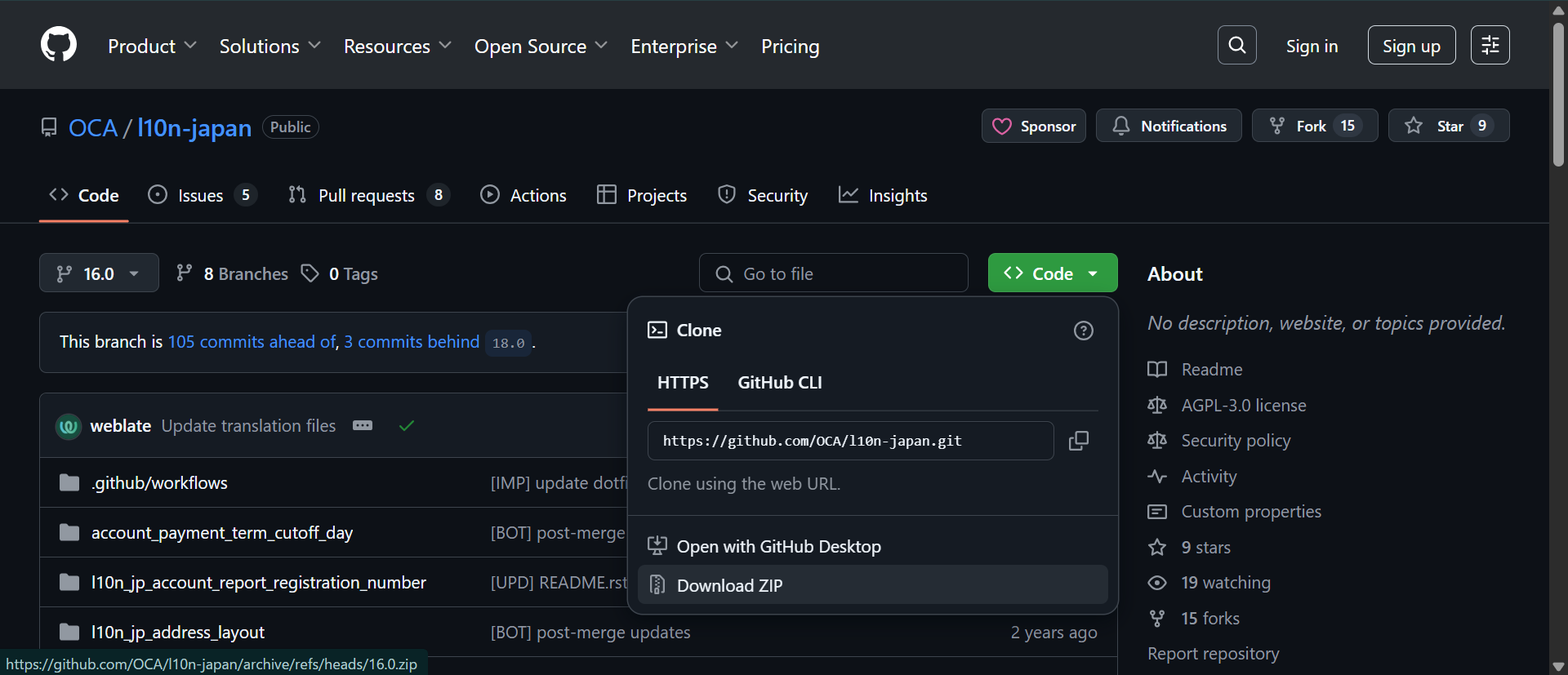This screenshot has width=1568, height=675.
Task: Open the 16.0 branch selector
Action: coord(99,273)
